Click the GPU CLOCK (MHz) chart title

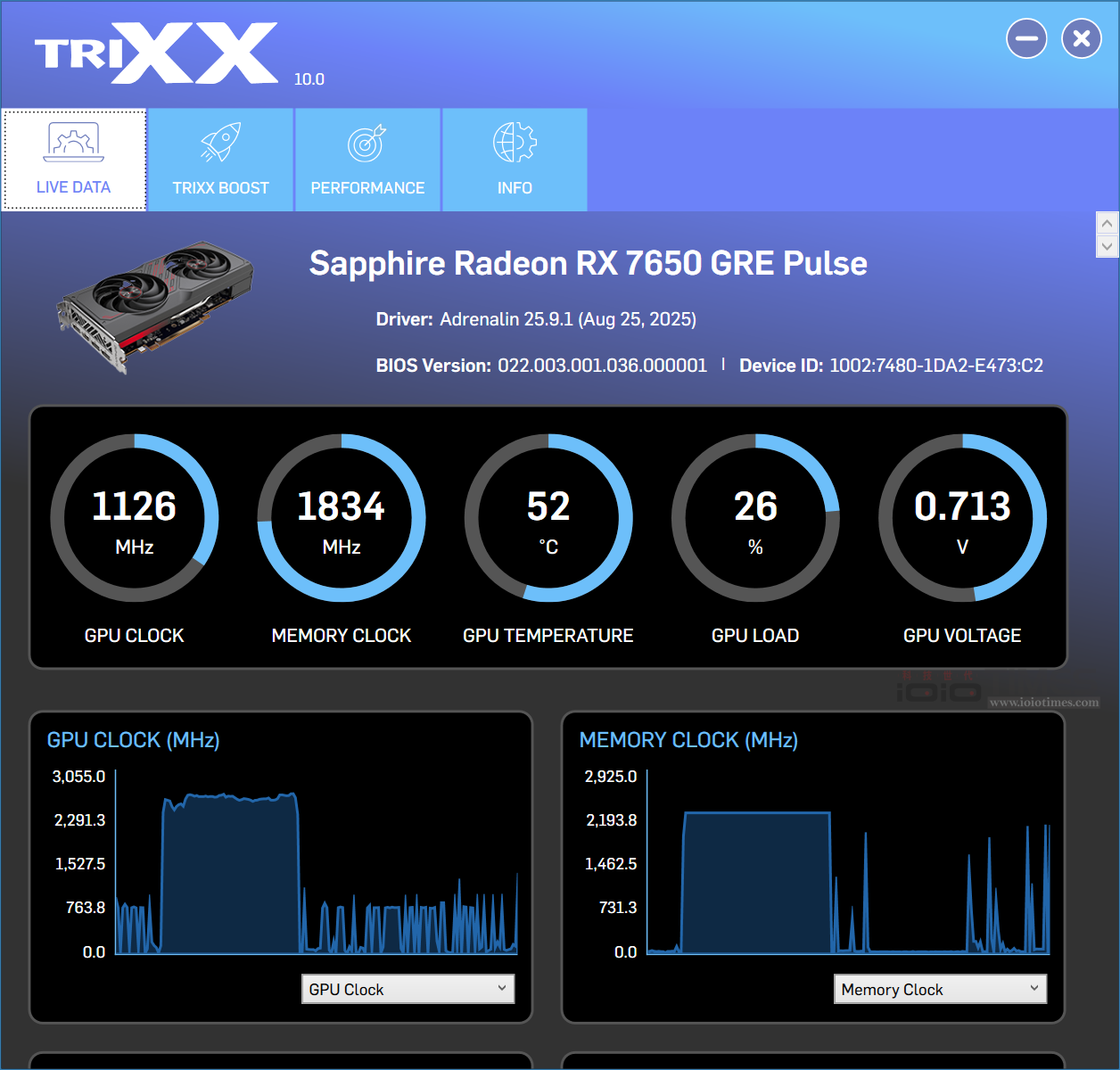[x=134, y=740]
